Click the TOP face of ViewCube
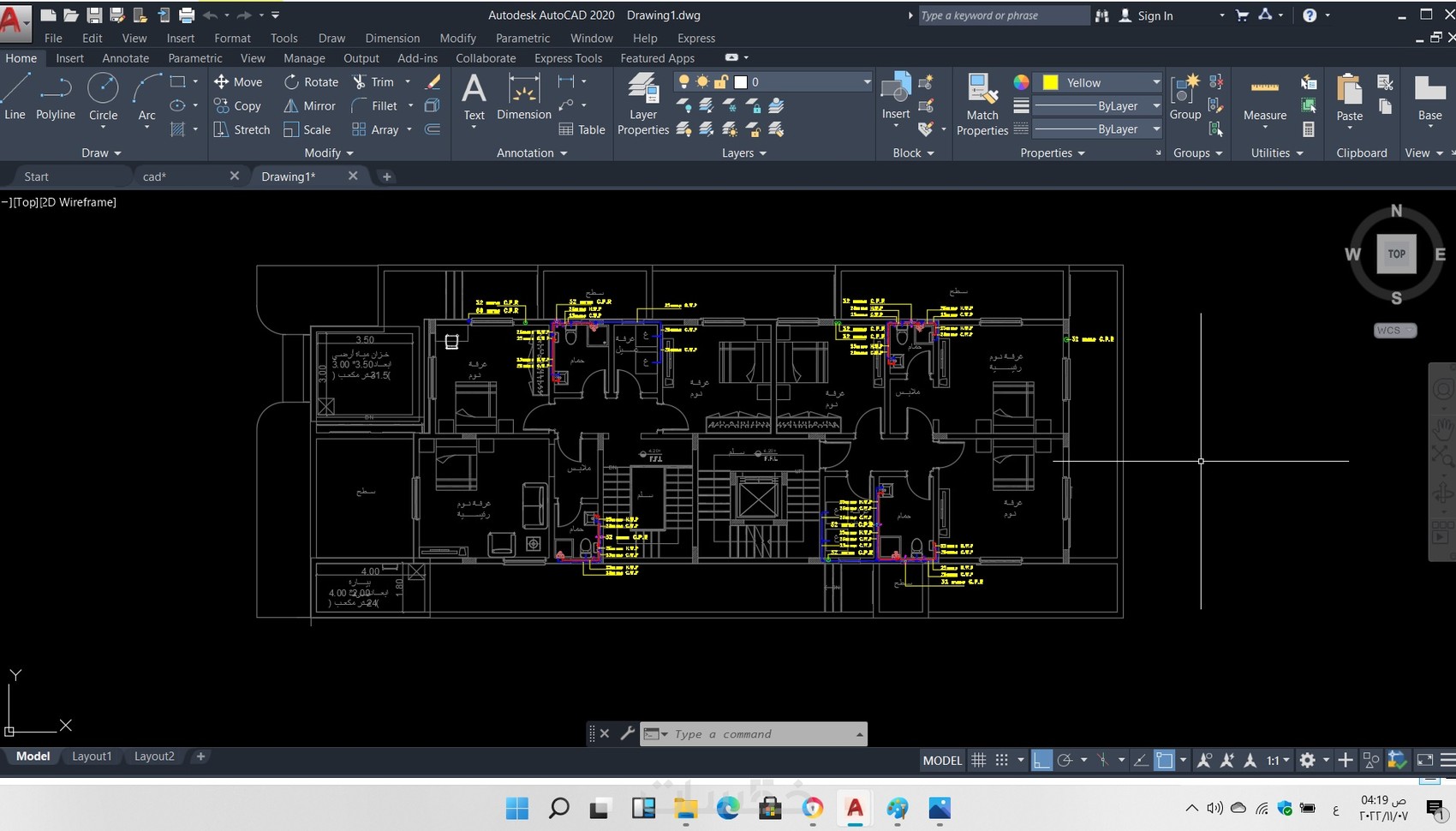The image size is (1456, 831). (1396, 254)
